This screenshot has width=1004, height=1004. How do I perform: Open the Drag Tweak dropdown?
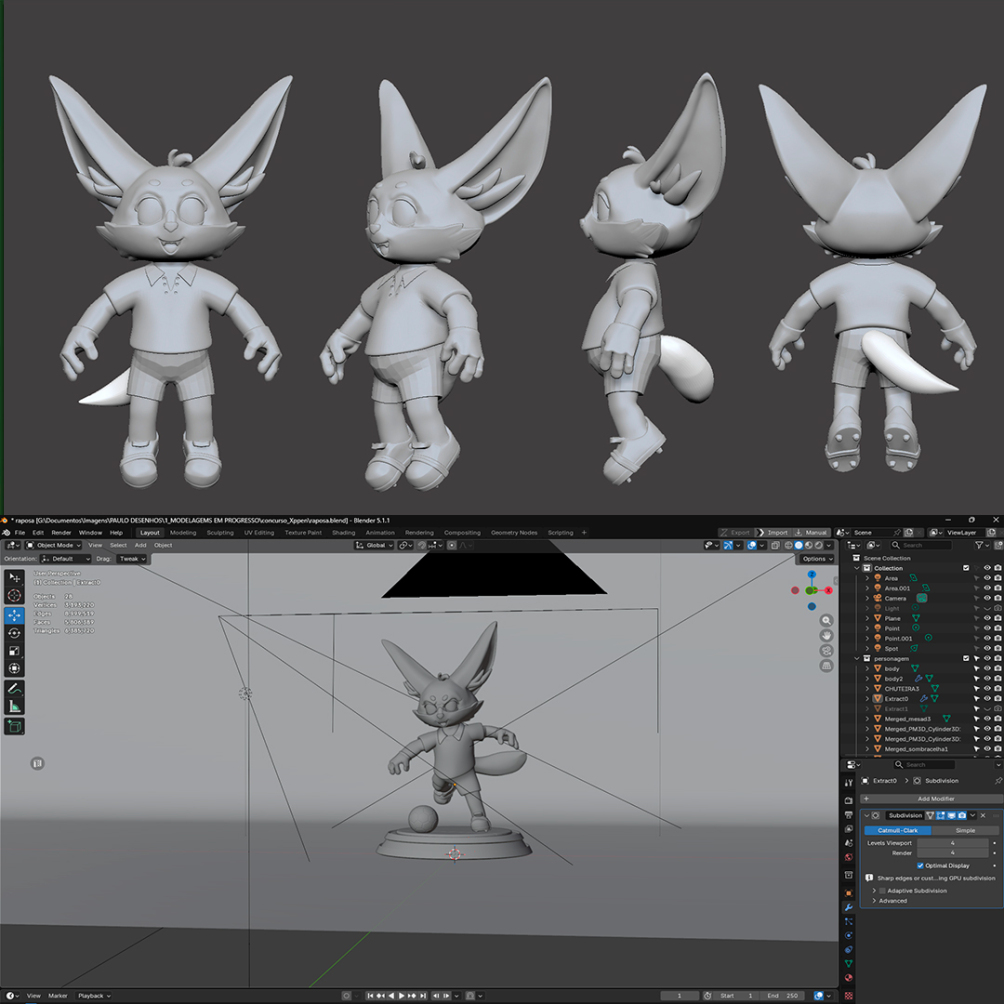pos(133,558)
